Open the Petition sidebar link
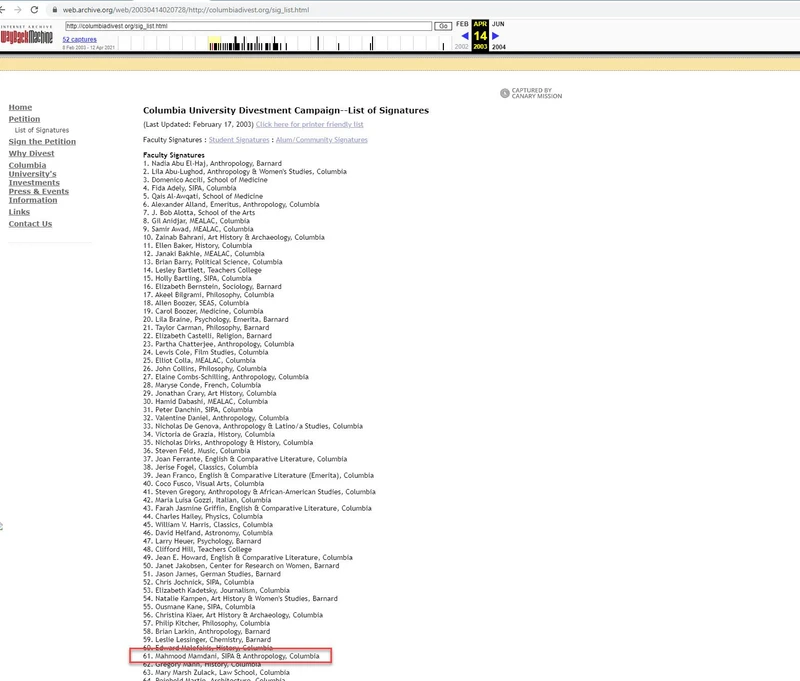This screenshot has height=681, width=800. coord(24,119)
